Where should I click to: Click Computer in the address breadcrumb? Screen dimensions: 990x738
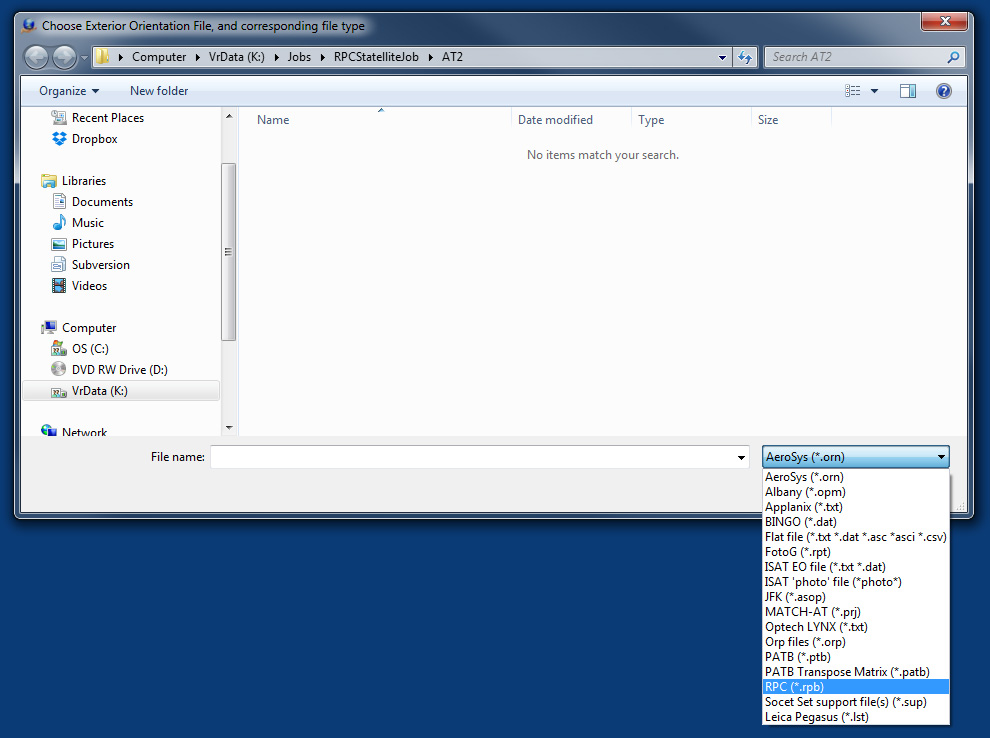pyautogui.click(x=159, y=57)
